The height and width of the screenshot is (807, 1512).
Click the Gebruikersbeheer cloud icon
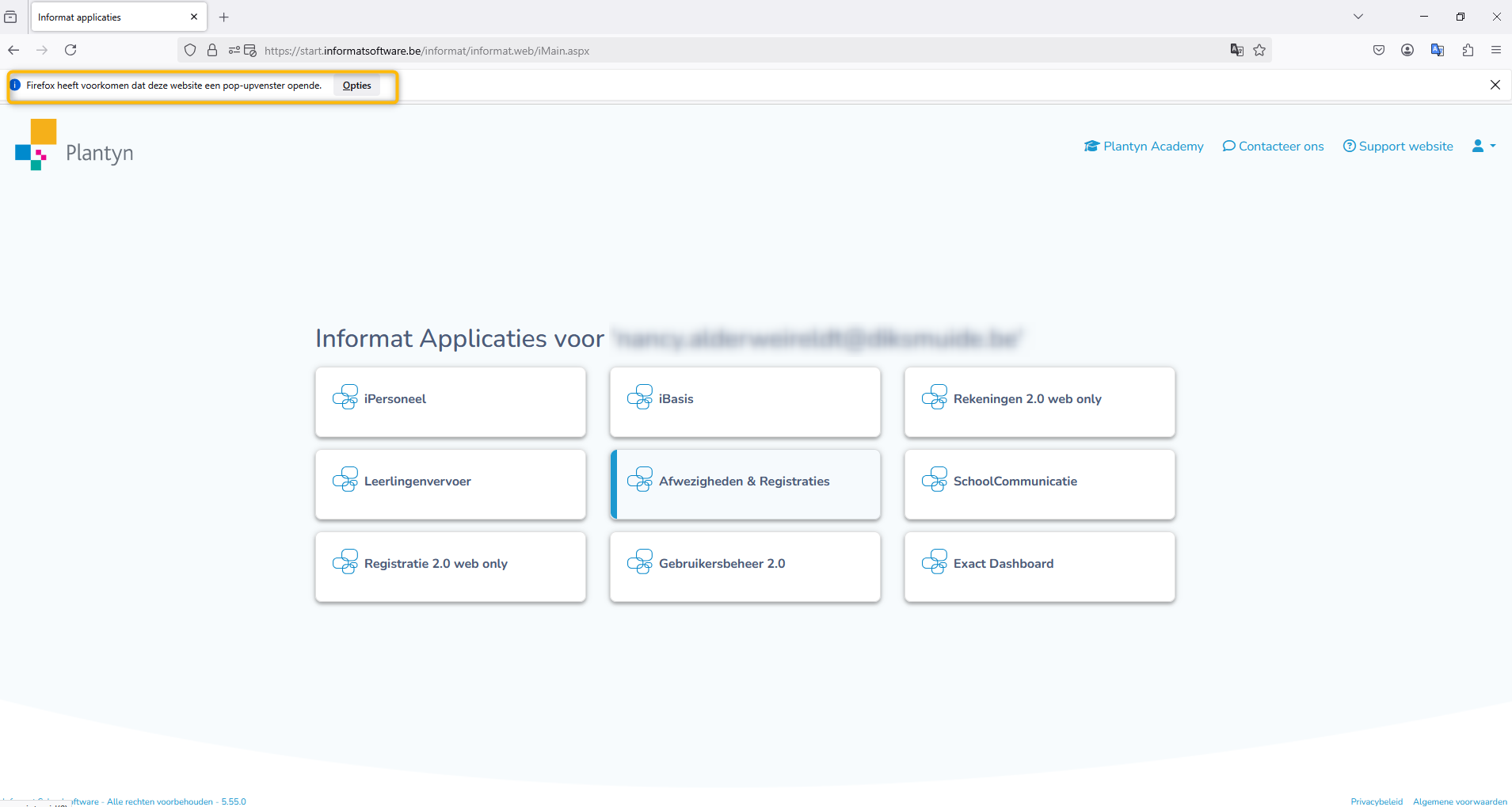click(640, 561)
